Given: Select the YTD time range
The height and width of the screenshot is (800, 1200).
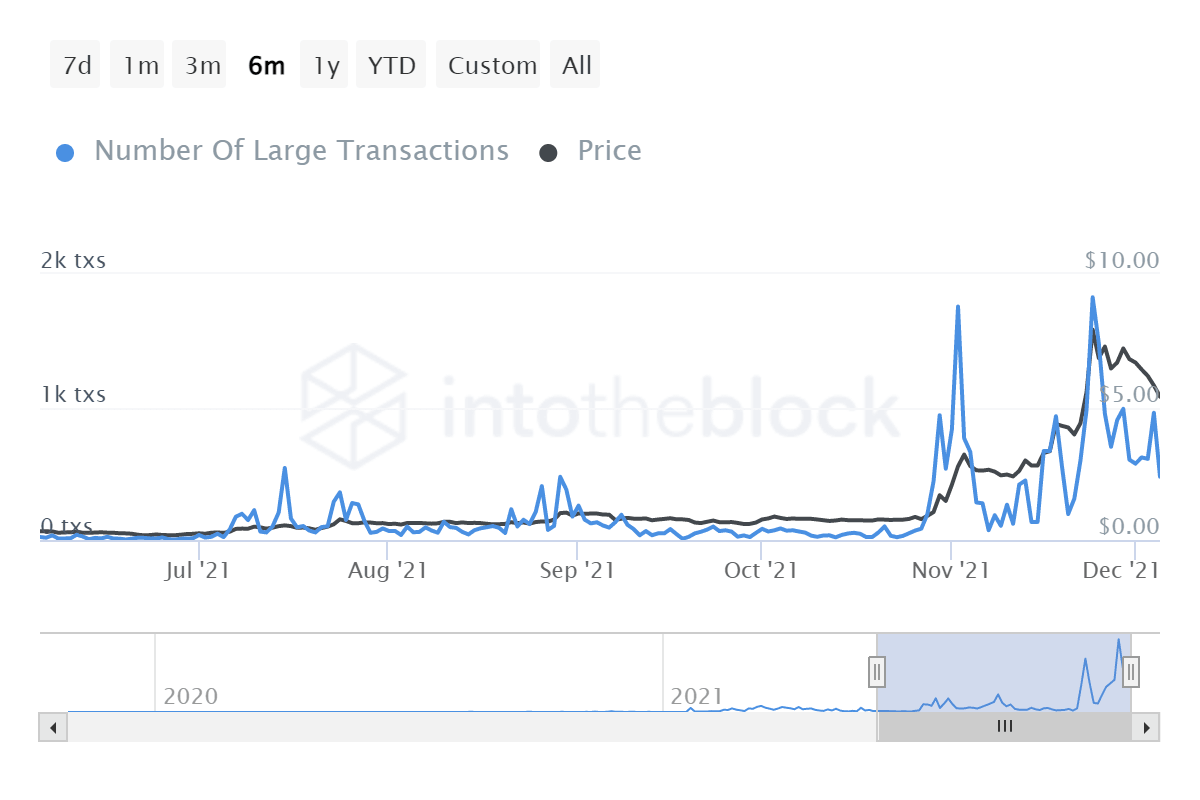Looking at the screenshot, I should point(390,64).
